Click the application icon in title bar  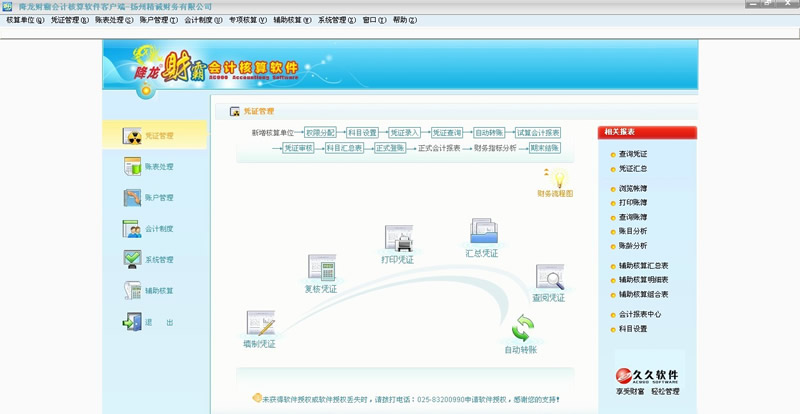click(x=7, y=6)
